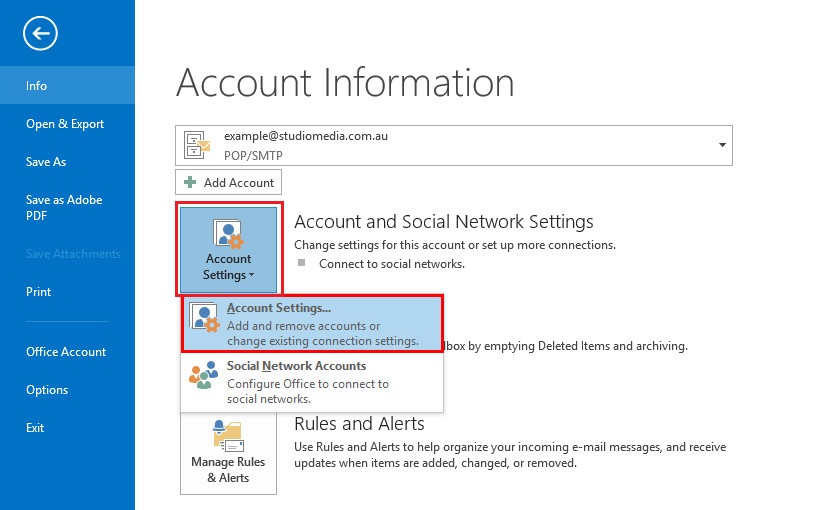This screenshot has height=510, width=834.
Task: Click the Account Settings... menu entry icon
Action: [204, 317]
